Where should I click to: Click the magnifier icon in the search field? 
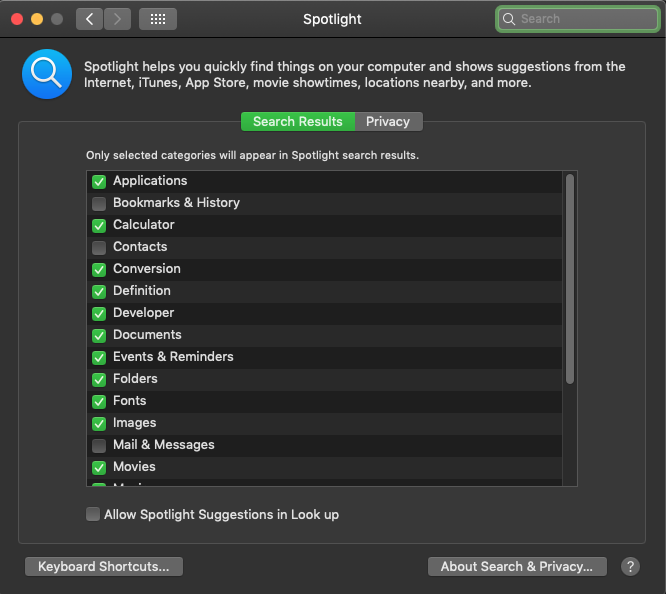coord(509,19)
